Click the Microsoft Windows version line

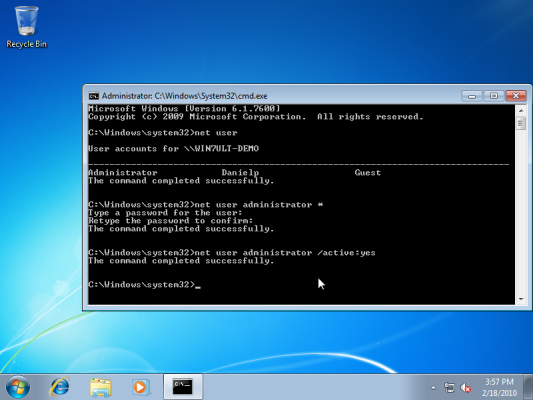coord(184,109)
